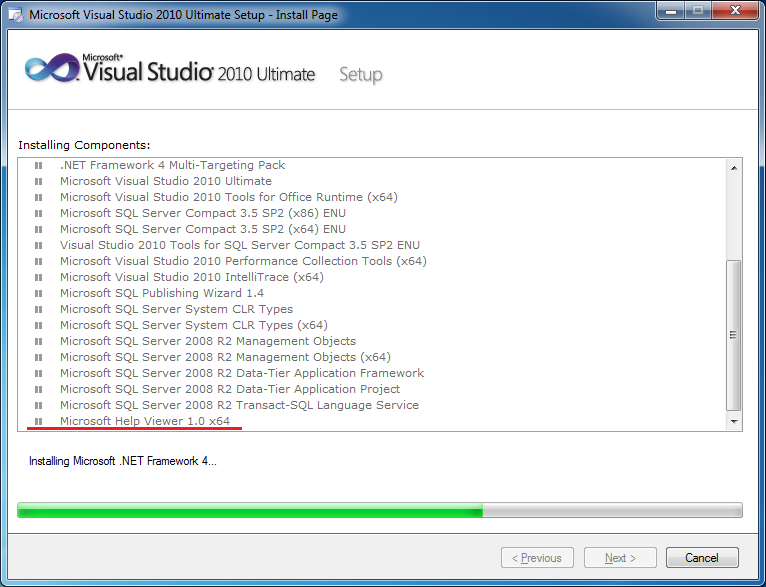Select 'Microsoft SQL Publishing Wizard 1.4' text

tap(162, 293)
